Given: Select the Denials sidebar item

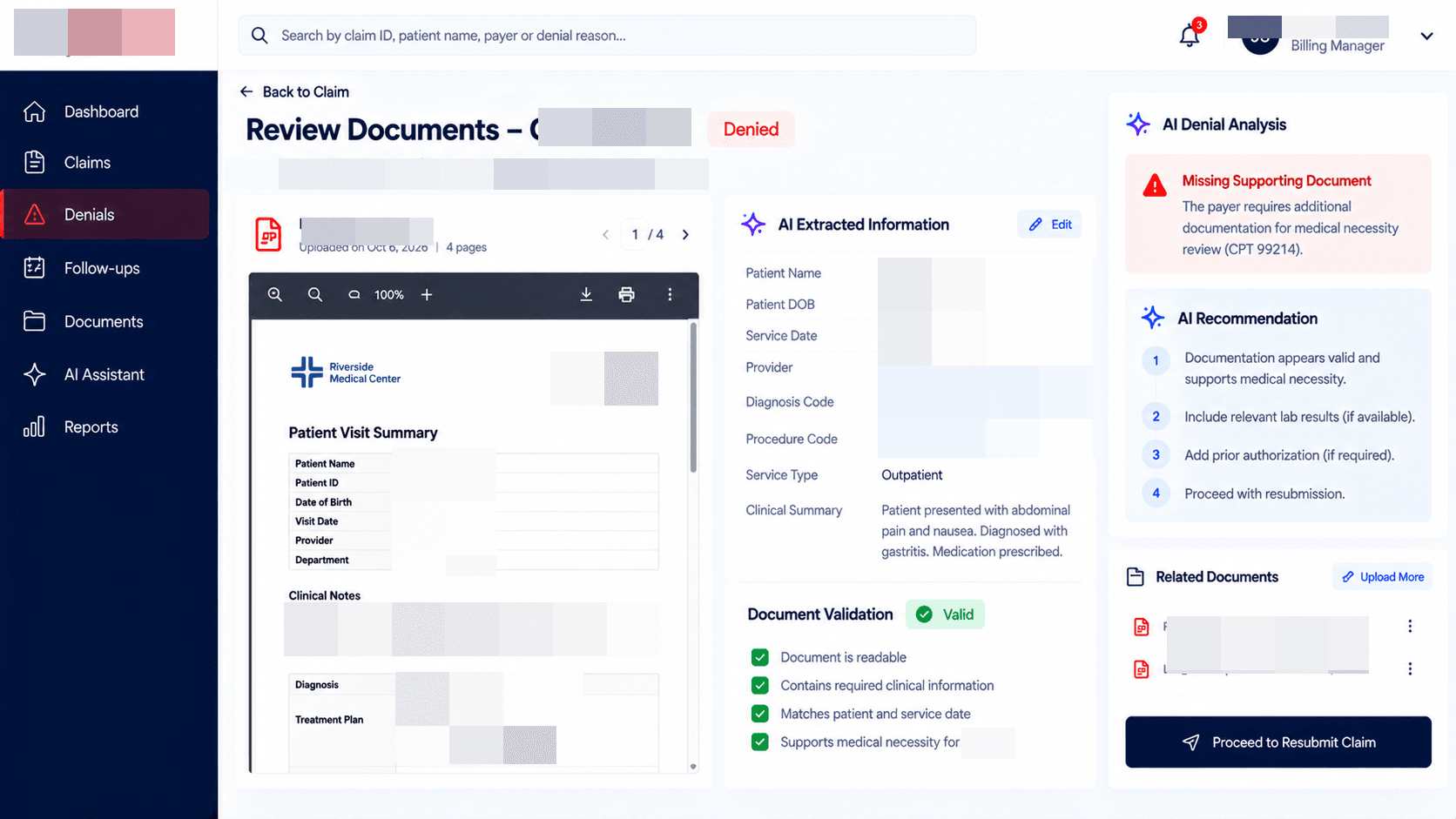Looking at the screenshot, I should [104, 214].
